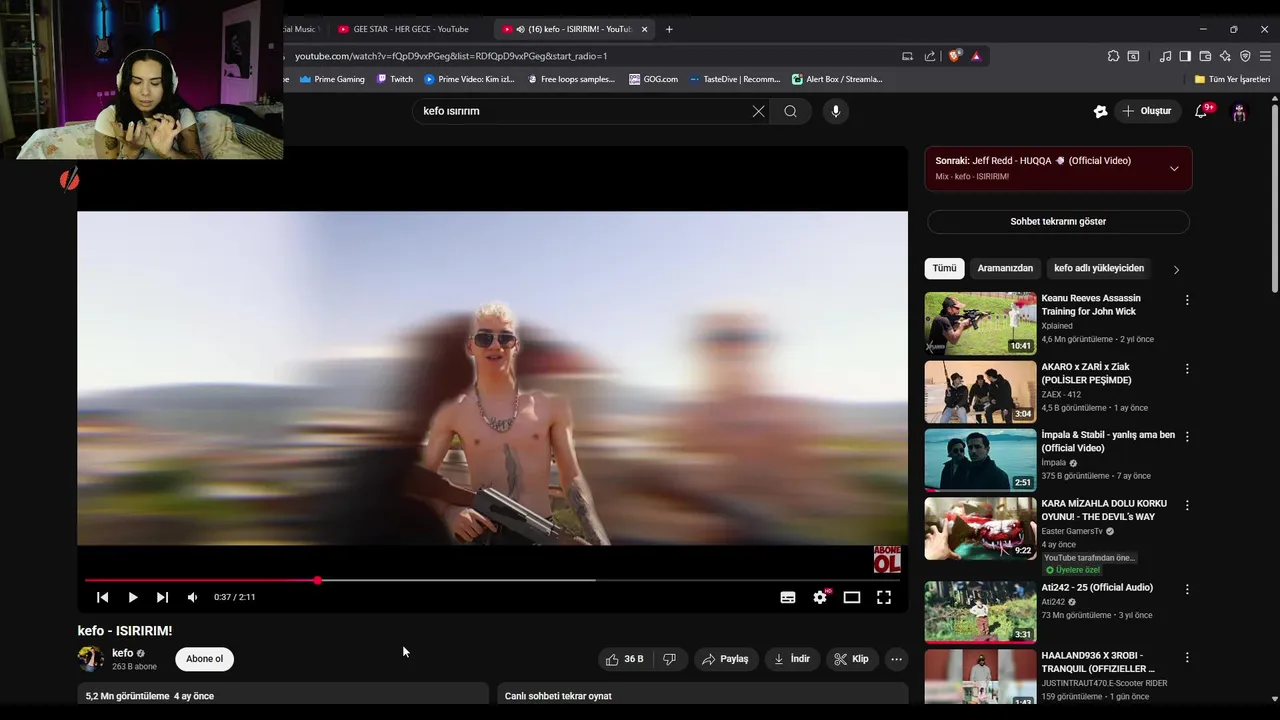Click the icon left of Oluştur
1280x720 pixels.
[1100, 111]
